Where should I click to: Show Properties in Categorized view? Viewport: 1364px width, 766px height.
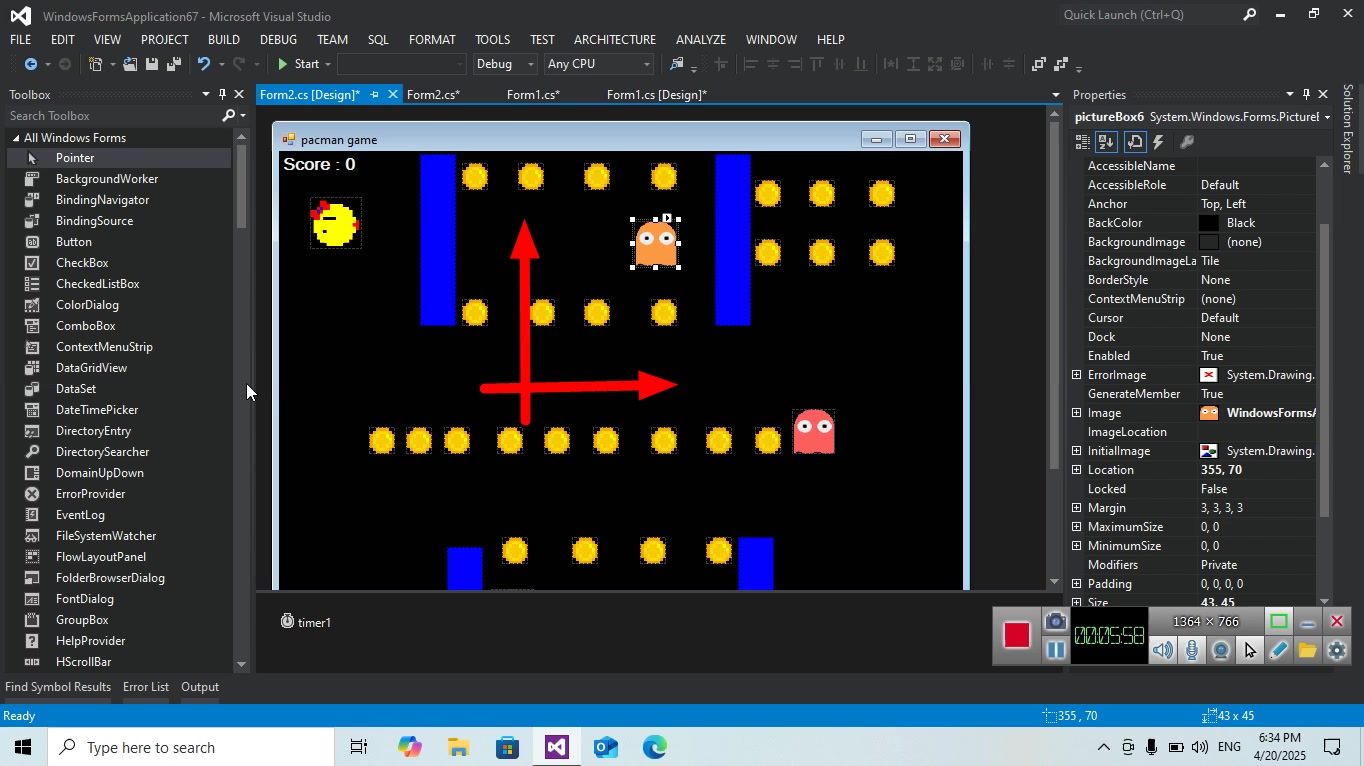1083,142
